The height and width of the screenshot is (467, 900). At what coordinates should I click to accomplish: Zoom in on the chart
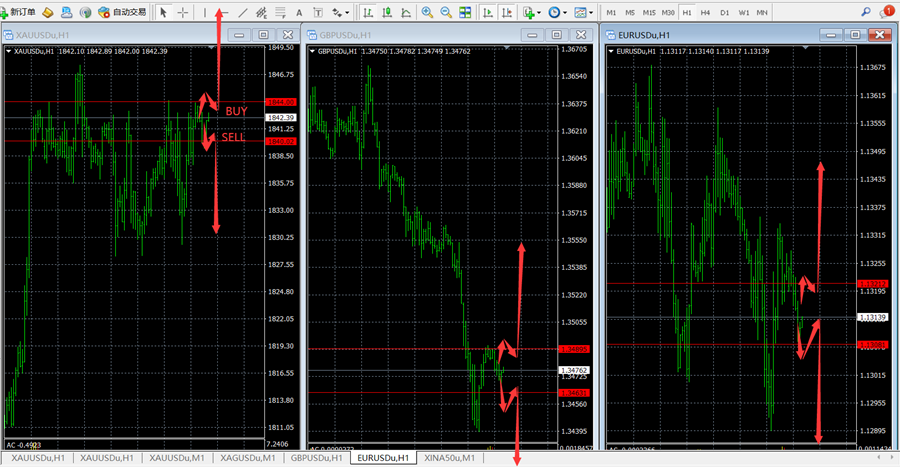(428, 12)
